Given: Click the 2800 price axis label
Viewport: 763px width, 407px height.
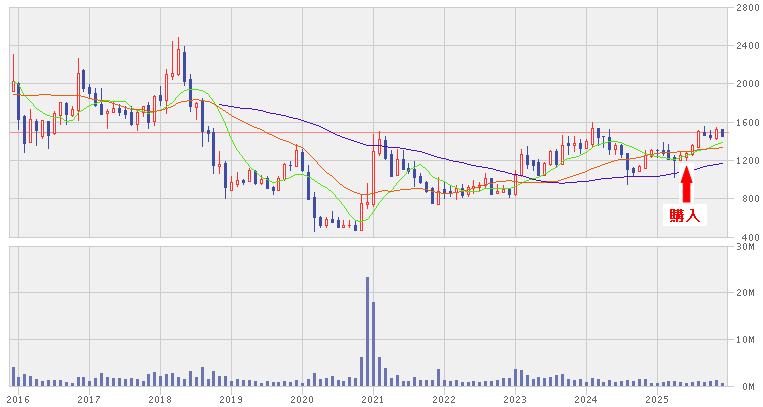Looking at the screenshot, I should [x=744, y=8].
